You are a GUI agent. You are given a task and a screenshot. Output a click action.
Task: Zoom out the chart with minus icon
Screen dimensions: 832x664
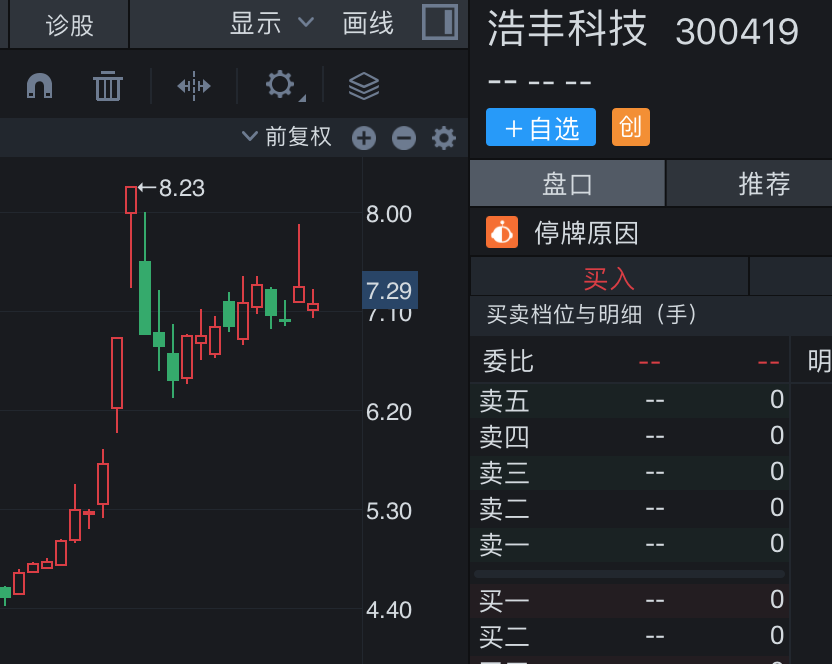coord(403,138)
